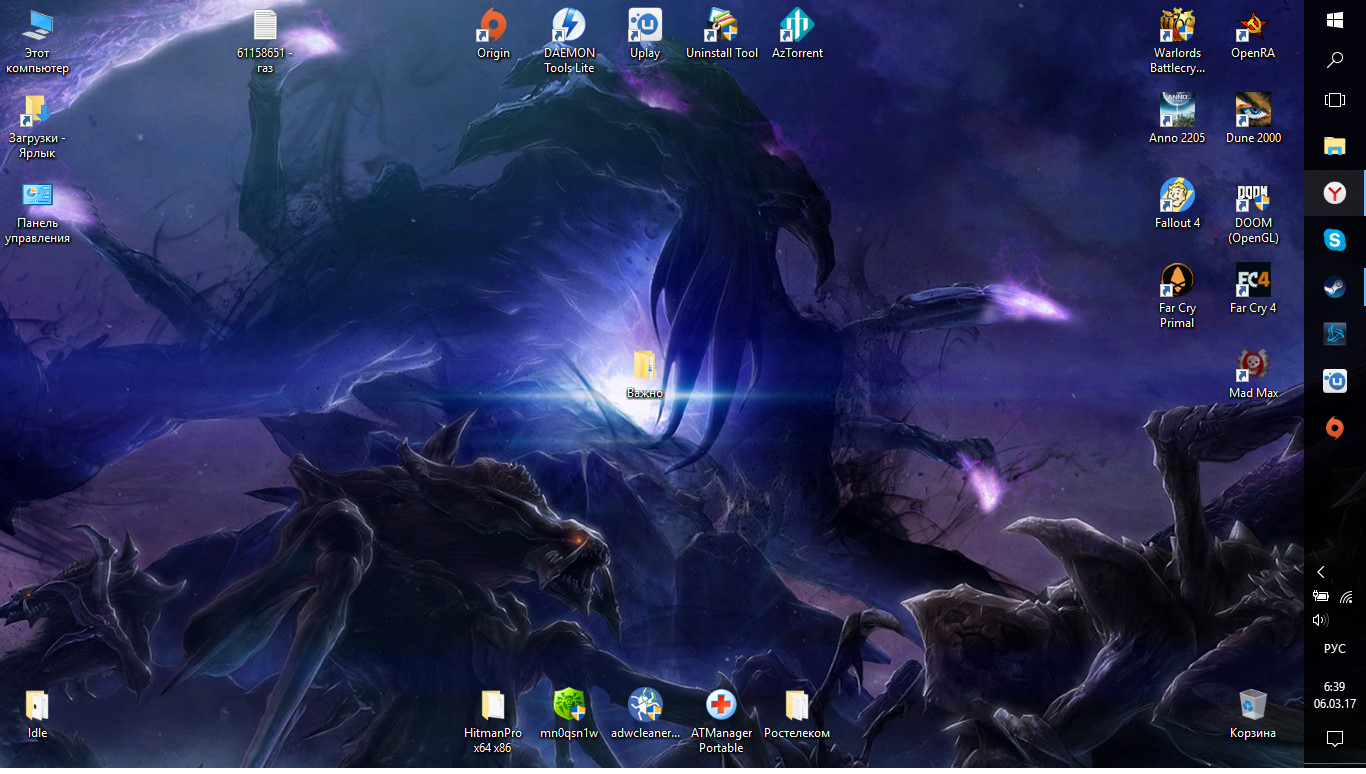Open the clock showing 6:39 06.03.17
This screenshot has height=774, width=1366.
point(1335,695)
